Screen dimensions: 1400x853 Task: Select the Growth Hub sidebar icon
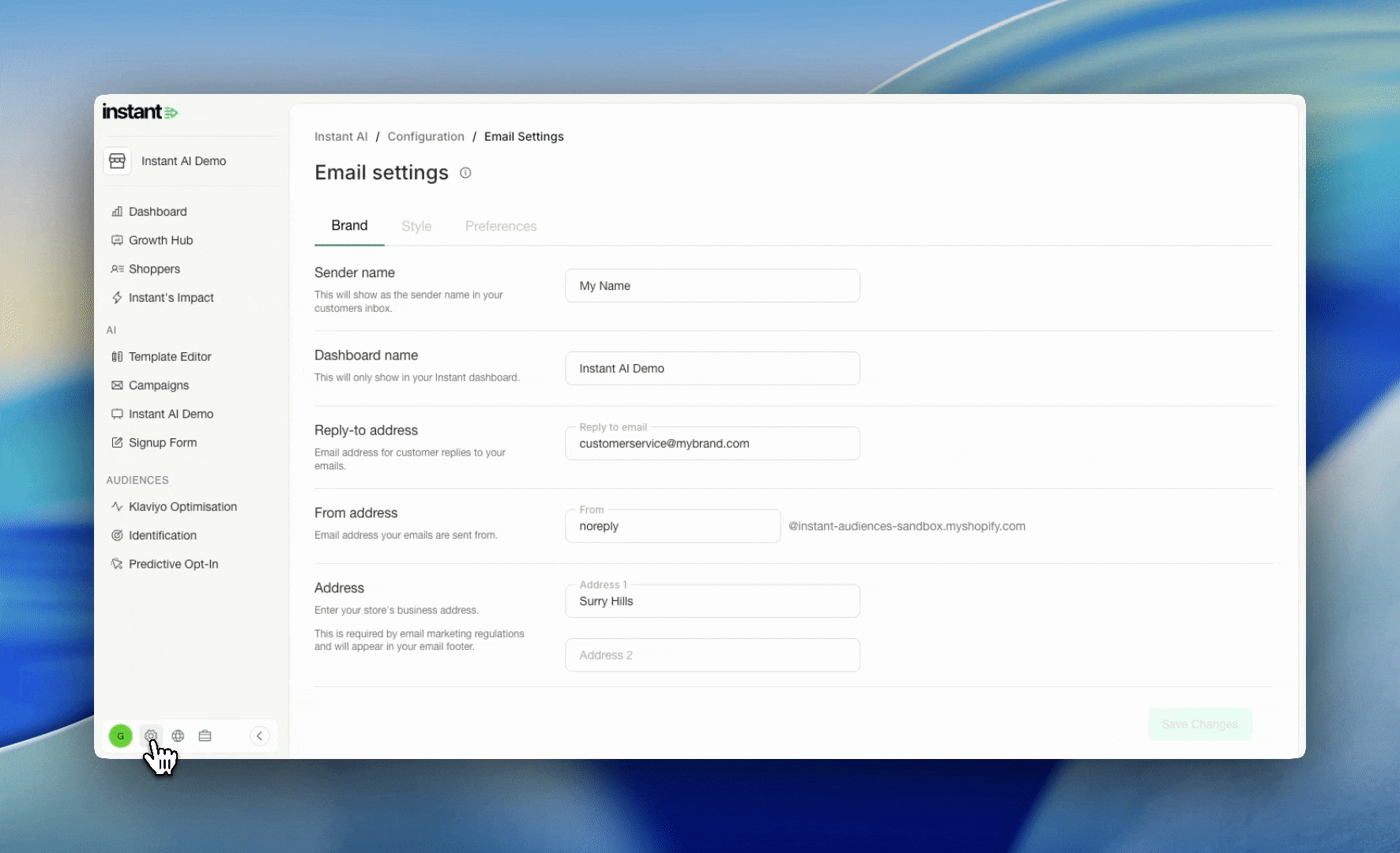coord(160,240)
